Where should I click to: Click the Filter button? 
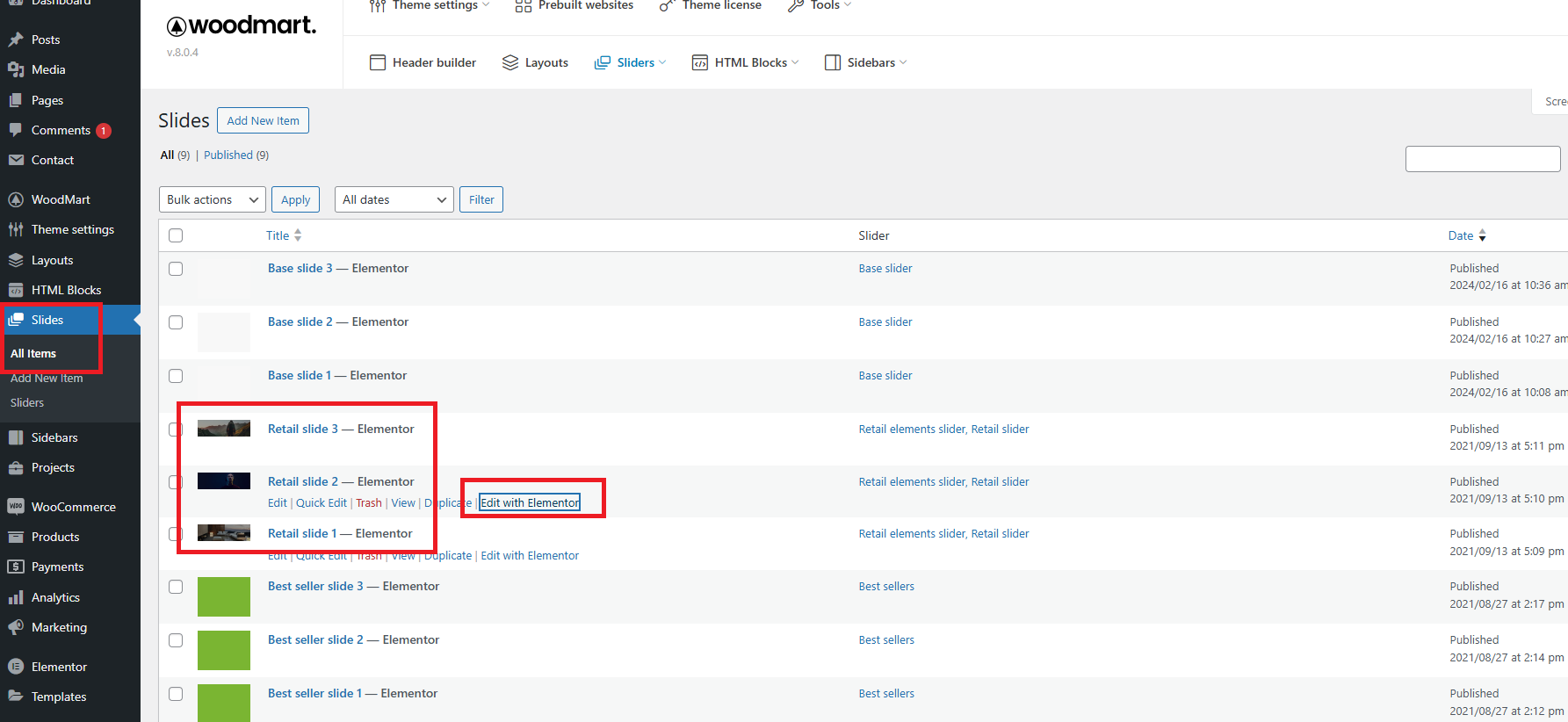[x=481, y=199]
